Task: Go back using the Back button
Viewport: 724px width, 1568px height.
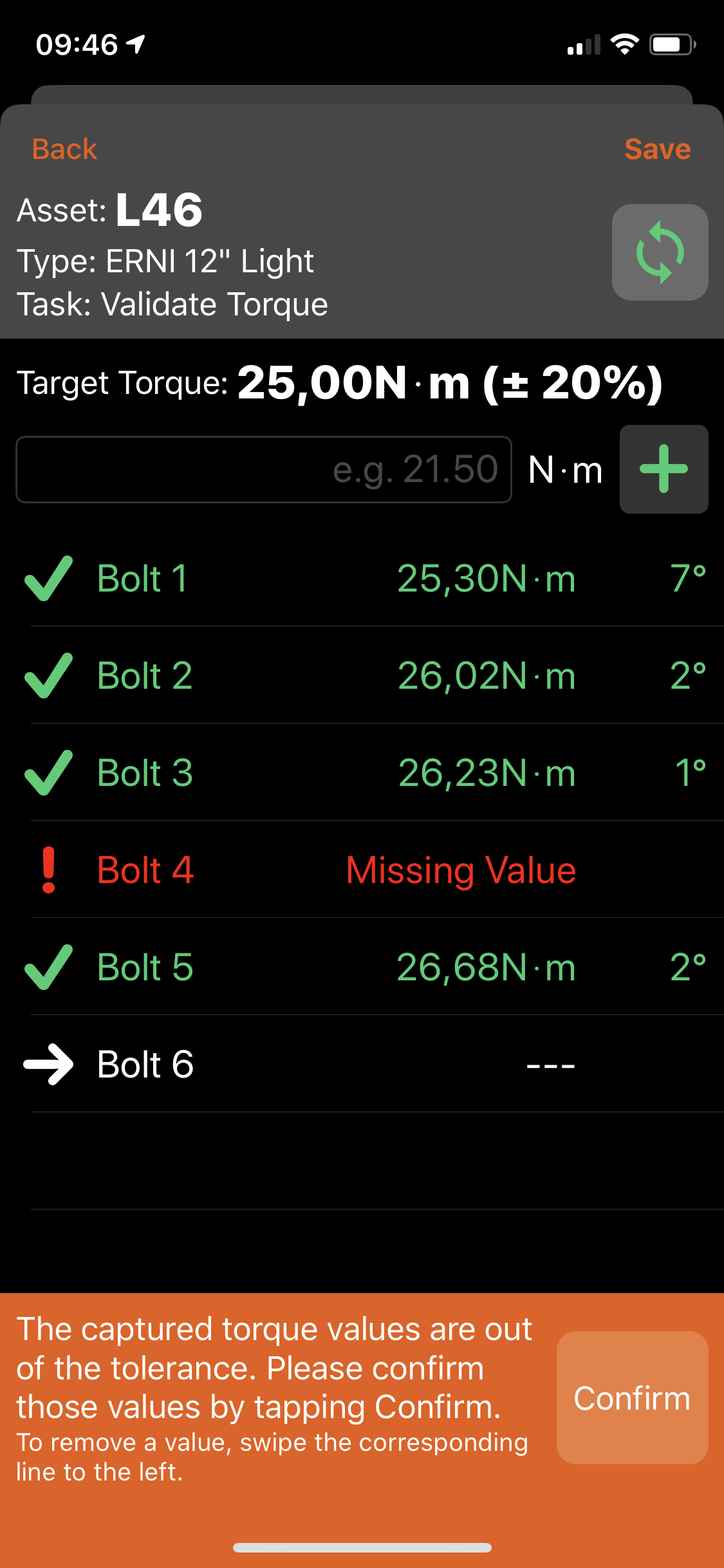Action: point(64,149)
